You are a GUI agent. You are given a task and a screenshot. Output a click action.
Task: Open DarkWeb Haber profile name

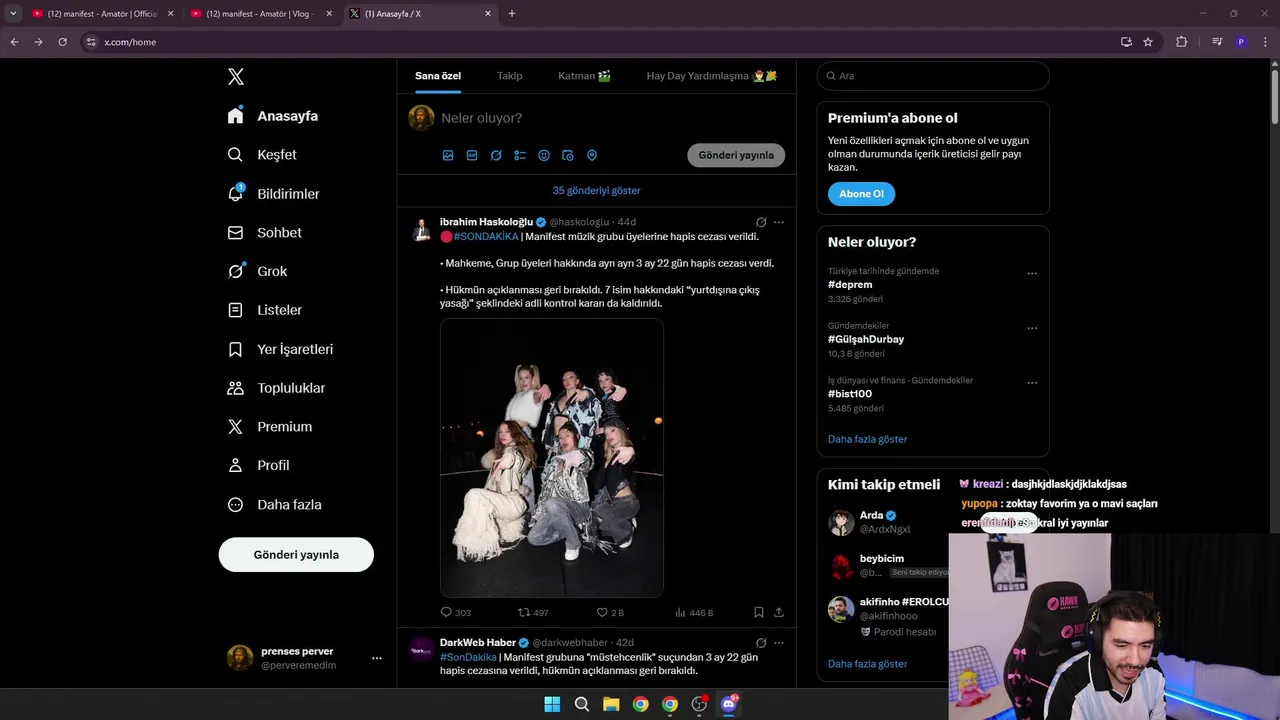[x=478, y=643]
